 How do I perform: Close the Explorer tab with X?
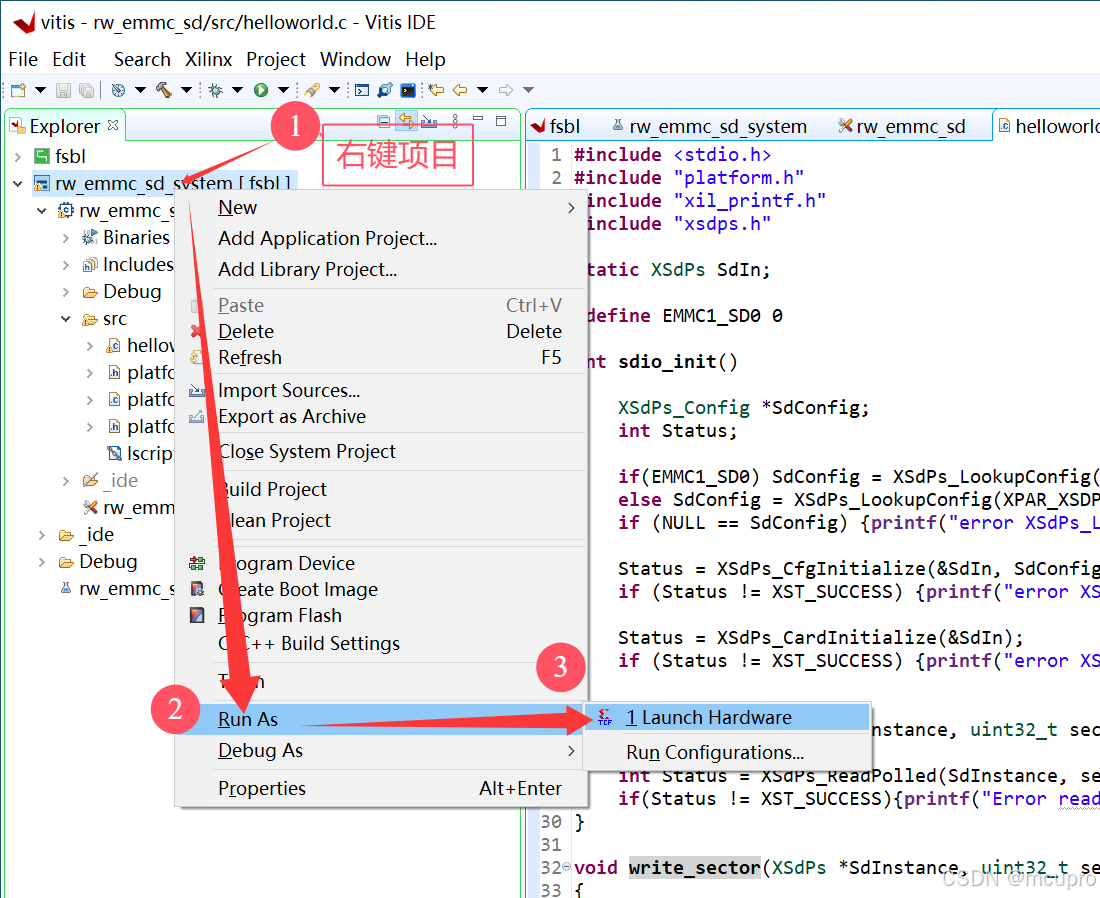coord(113,126)
